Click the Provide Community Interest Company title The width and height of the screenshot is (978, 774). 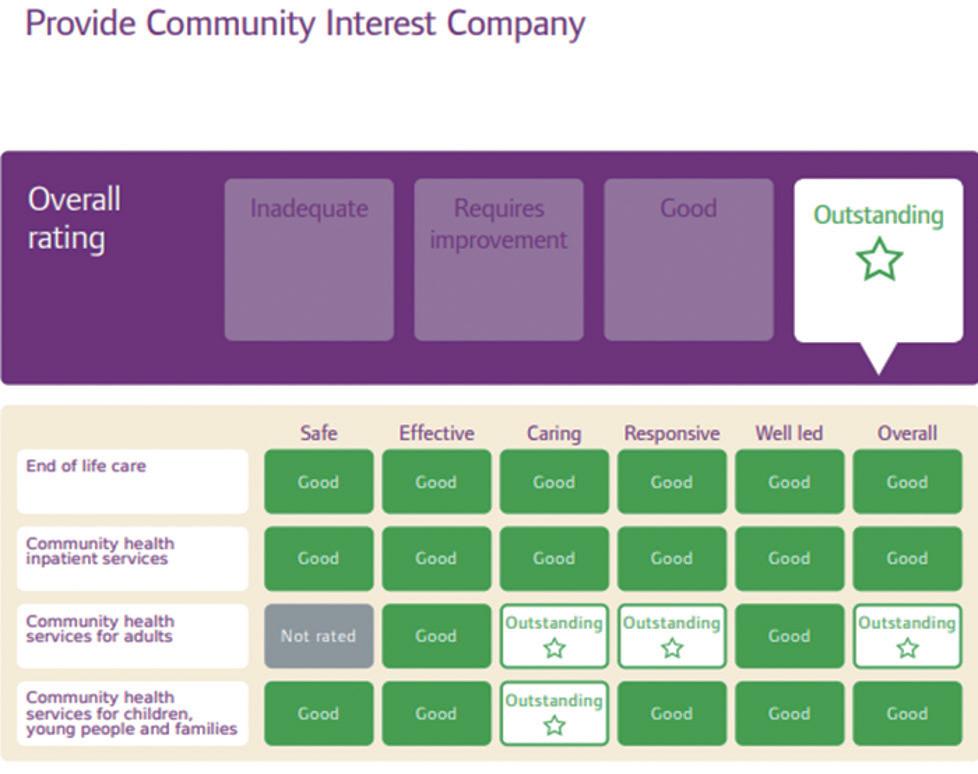point(305,24)
